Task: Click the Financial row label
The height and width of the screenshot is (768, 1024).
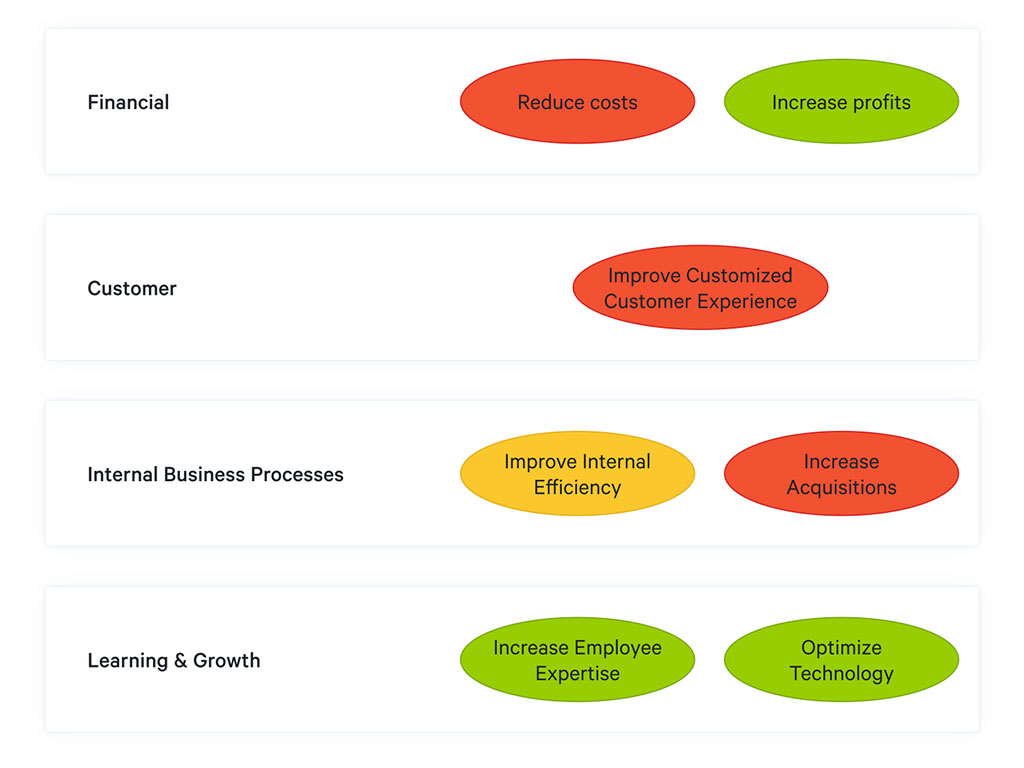Action: (129, 103)
